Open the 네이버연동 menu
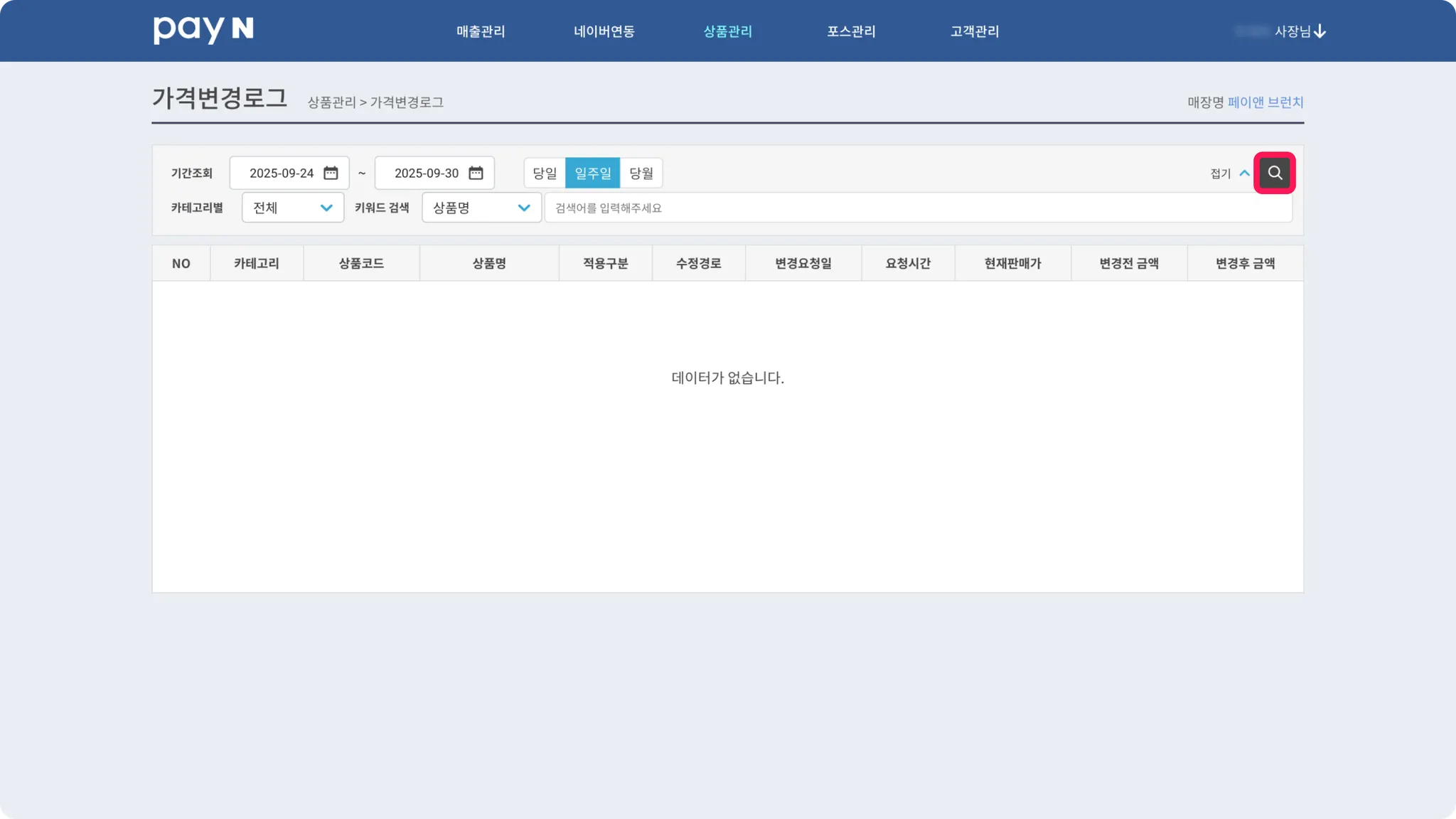 pos(604,31)
